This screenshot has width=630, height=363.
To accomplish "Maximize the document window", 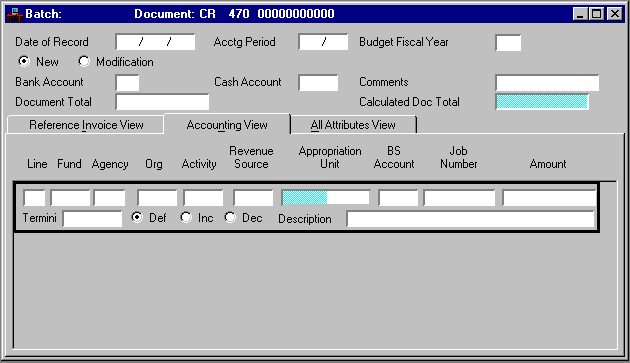I will [597, 14].
